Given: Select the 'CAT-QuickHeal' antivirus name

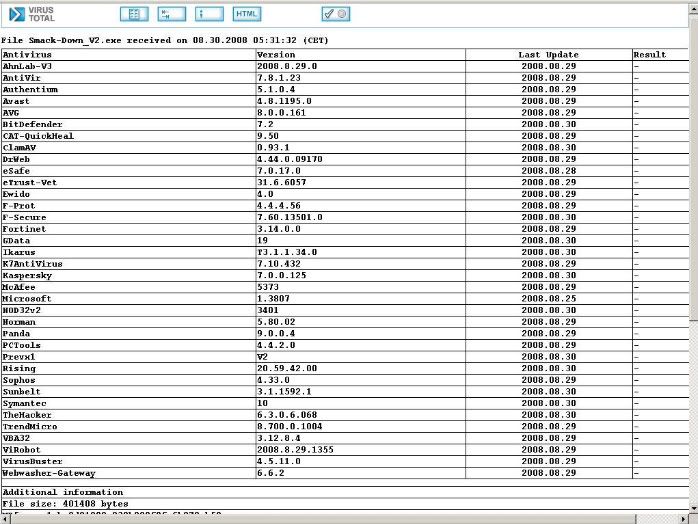Looking at the screenshot, I should pos(38,136).
